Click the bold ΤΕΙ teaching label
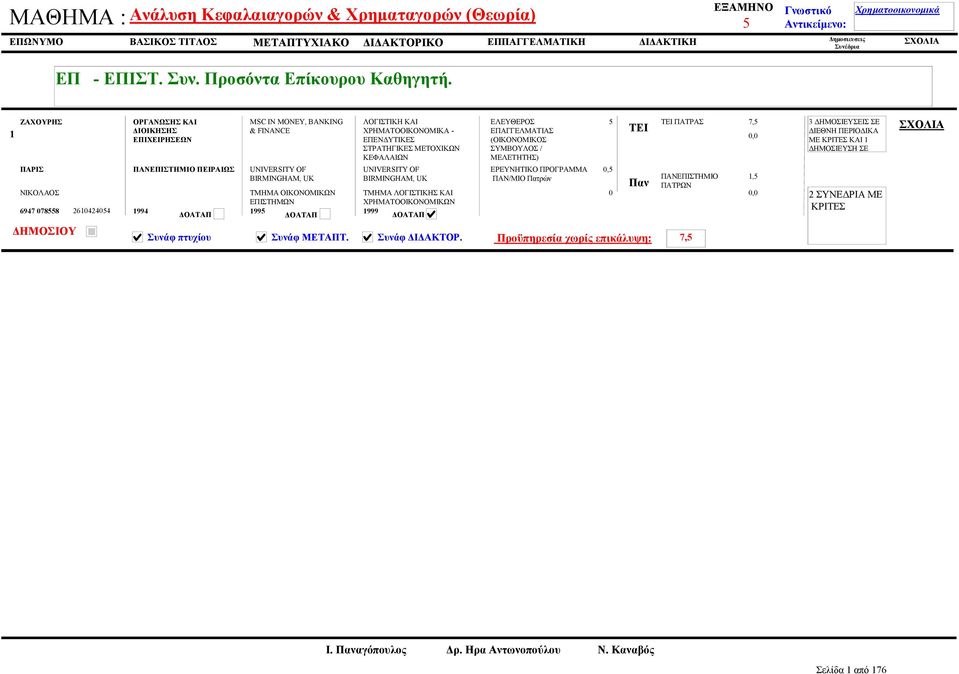This screenshot has height=674, width=959. coord(638,128)
